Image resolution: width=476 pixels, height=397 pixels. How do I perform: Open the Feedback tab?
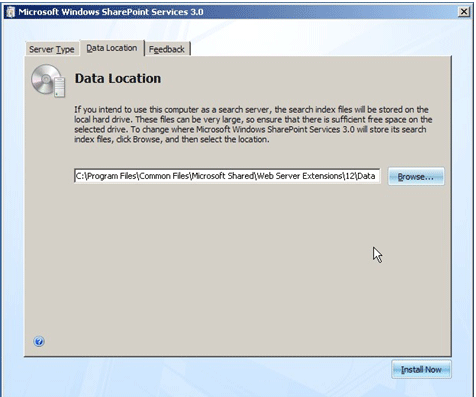click(167, 49)
